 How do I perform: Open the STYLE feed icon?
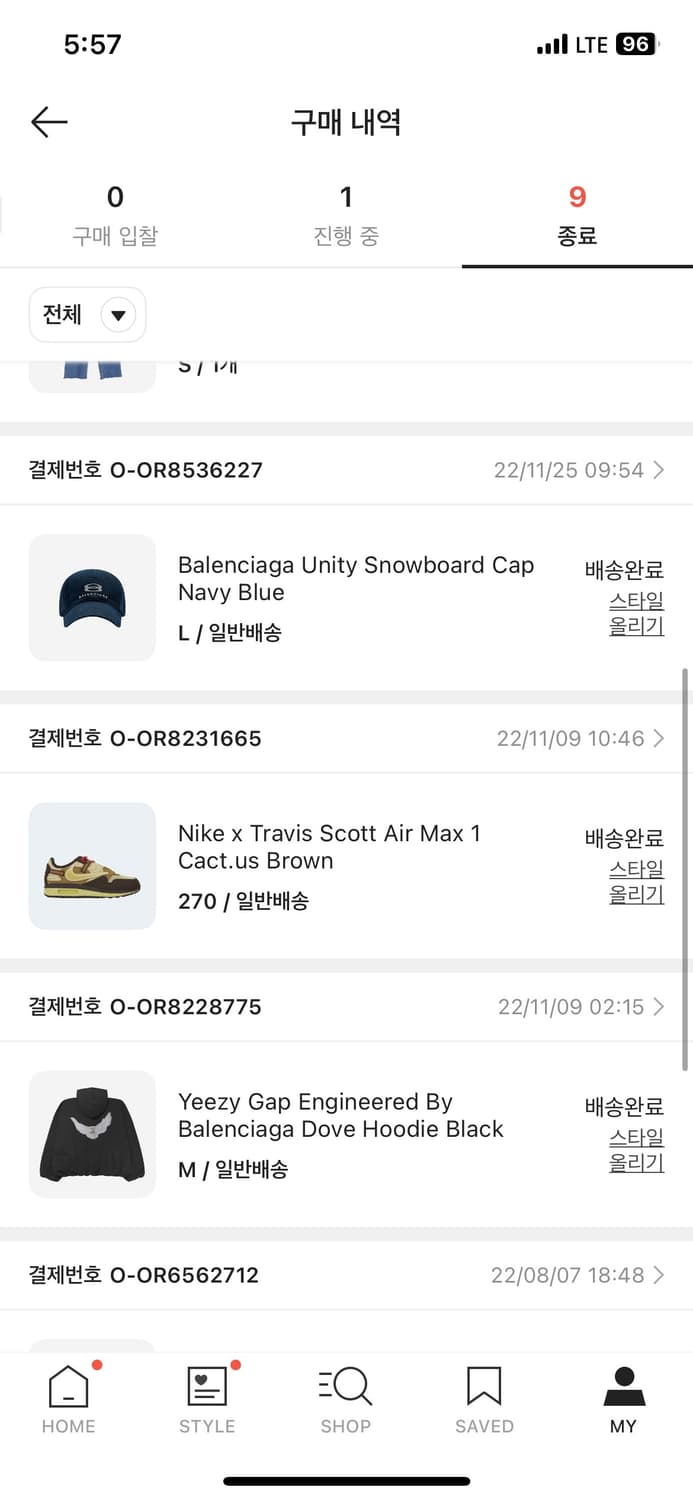click(x=207, y=1387)
